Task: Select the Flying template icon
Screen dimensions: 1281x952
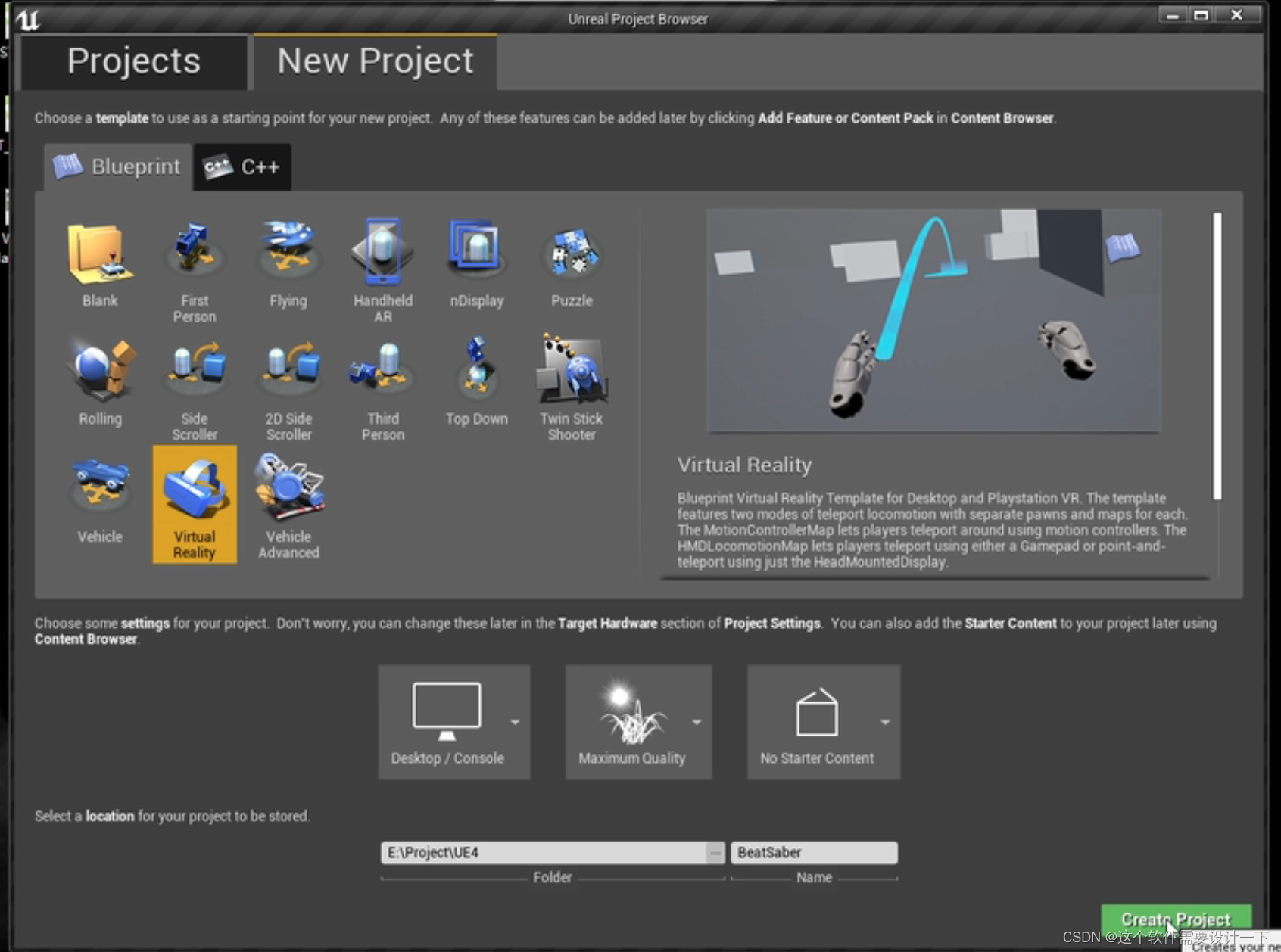Action: [288, 250]
